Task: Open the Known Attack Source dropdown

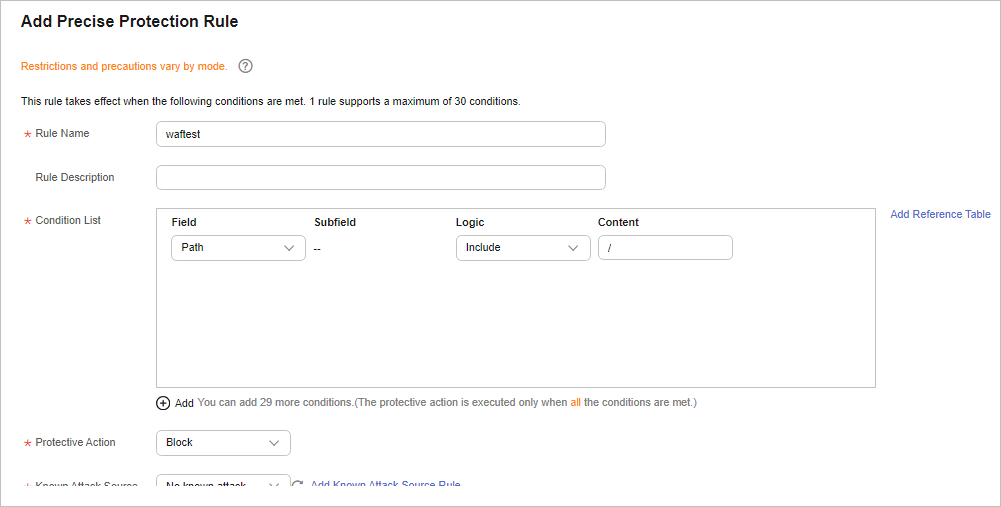Action: pyautogui.click(x=223, y=482)
